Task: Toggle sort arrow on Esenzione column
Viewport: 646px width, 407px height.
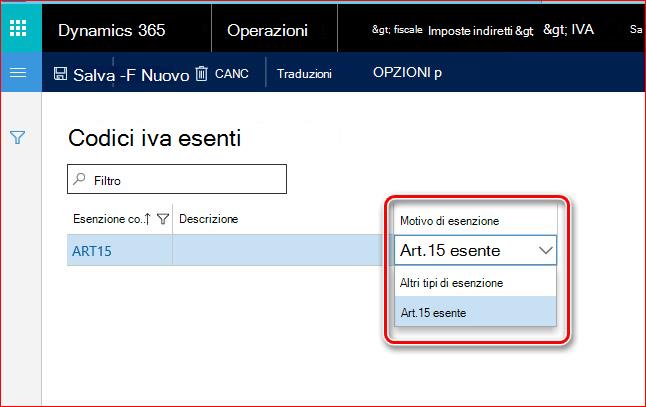Action: click(x=147, y=219)
